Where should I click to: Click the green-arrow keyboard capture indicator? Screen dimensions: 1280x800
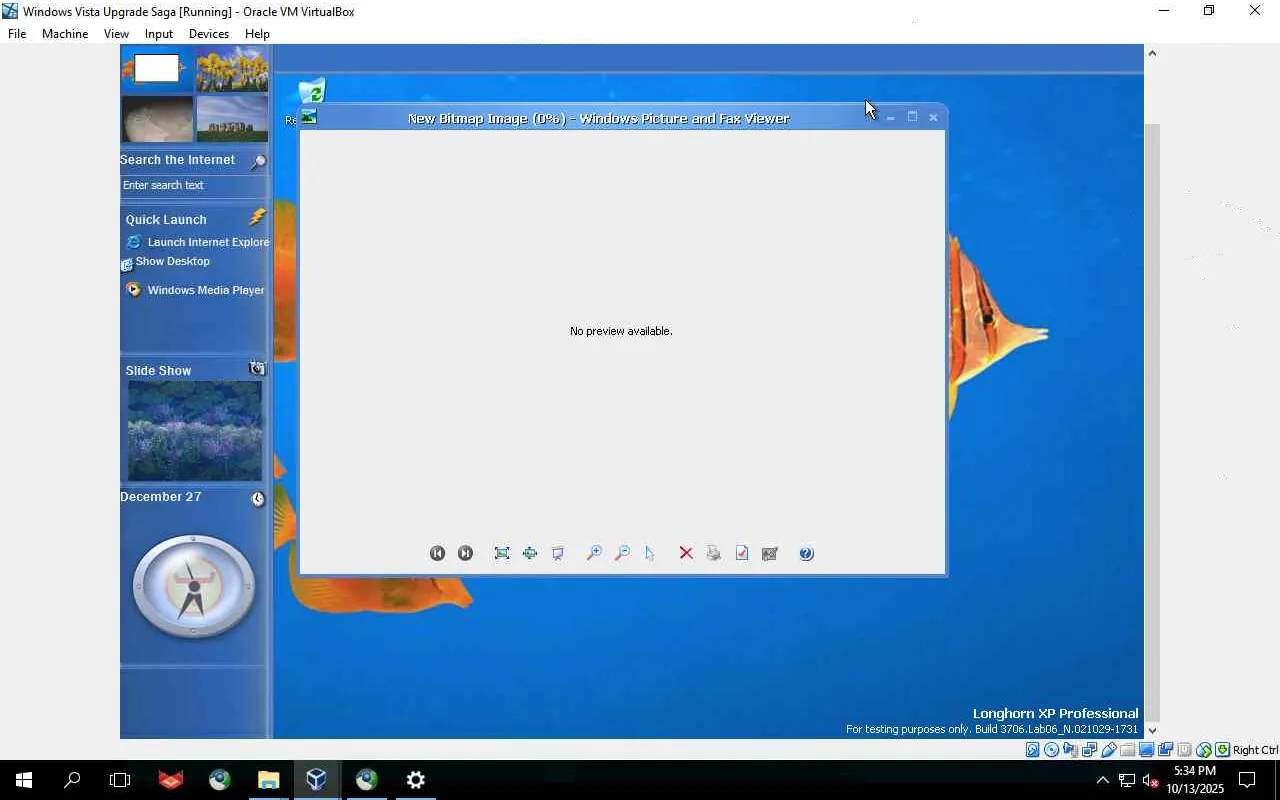pyautogui.click(x=1222, y=750)
